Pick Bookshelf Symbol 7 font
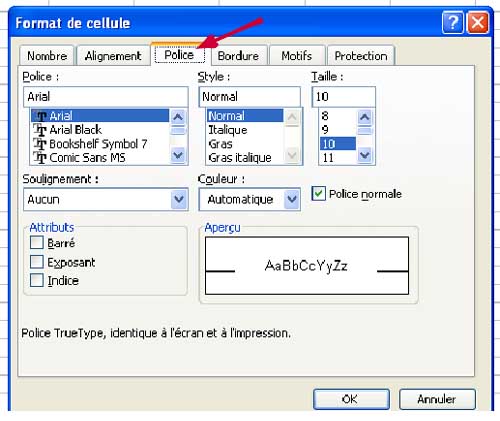Image resolution: width=500 pixels, height=421 pixels. pyautogui.click(x=100, y=144)
